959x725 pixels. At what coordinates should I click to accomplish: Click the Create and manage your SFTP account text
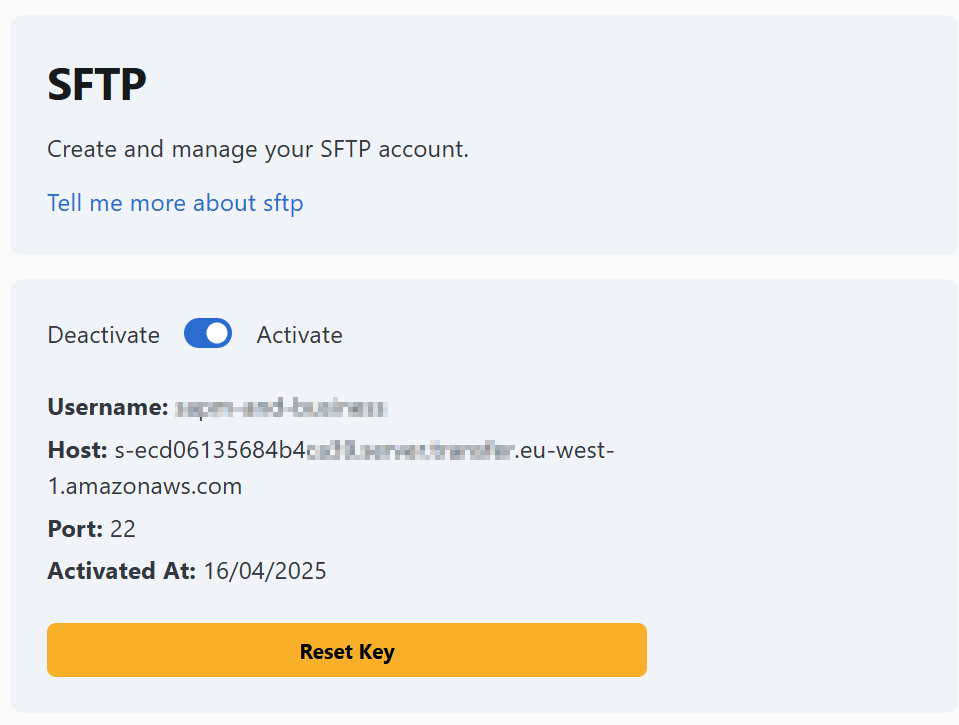[x=257, y=149]
